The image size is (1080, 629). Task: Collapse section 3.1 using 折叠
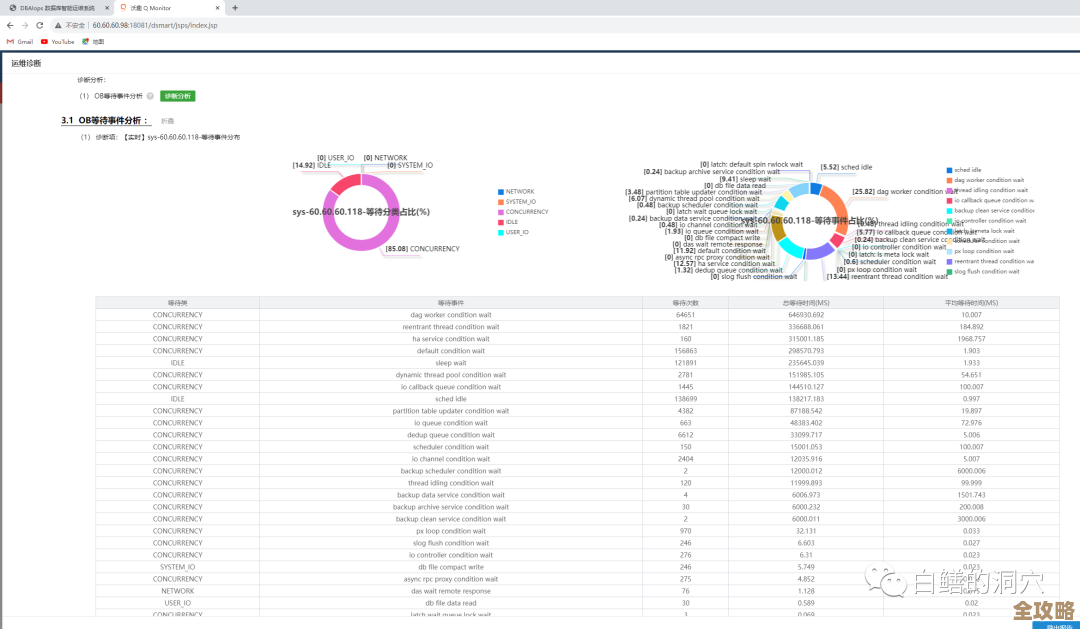click(x=168, y=121)
